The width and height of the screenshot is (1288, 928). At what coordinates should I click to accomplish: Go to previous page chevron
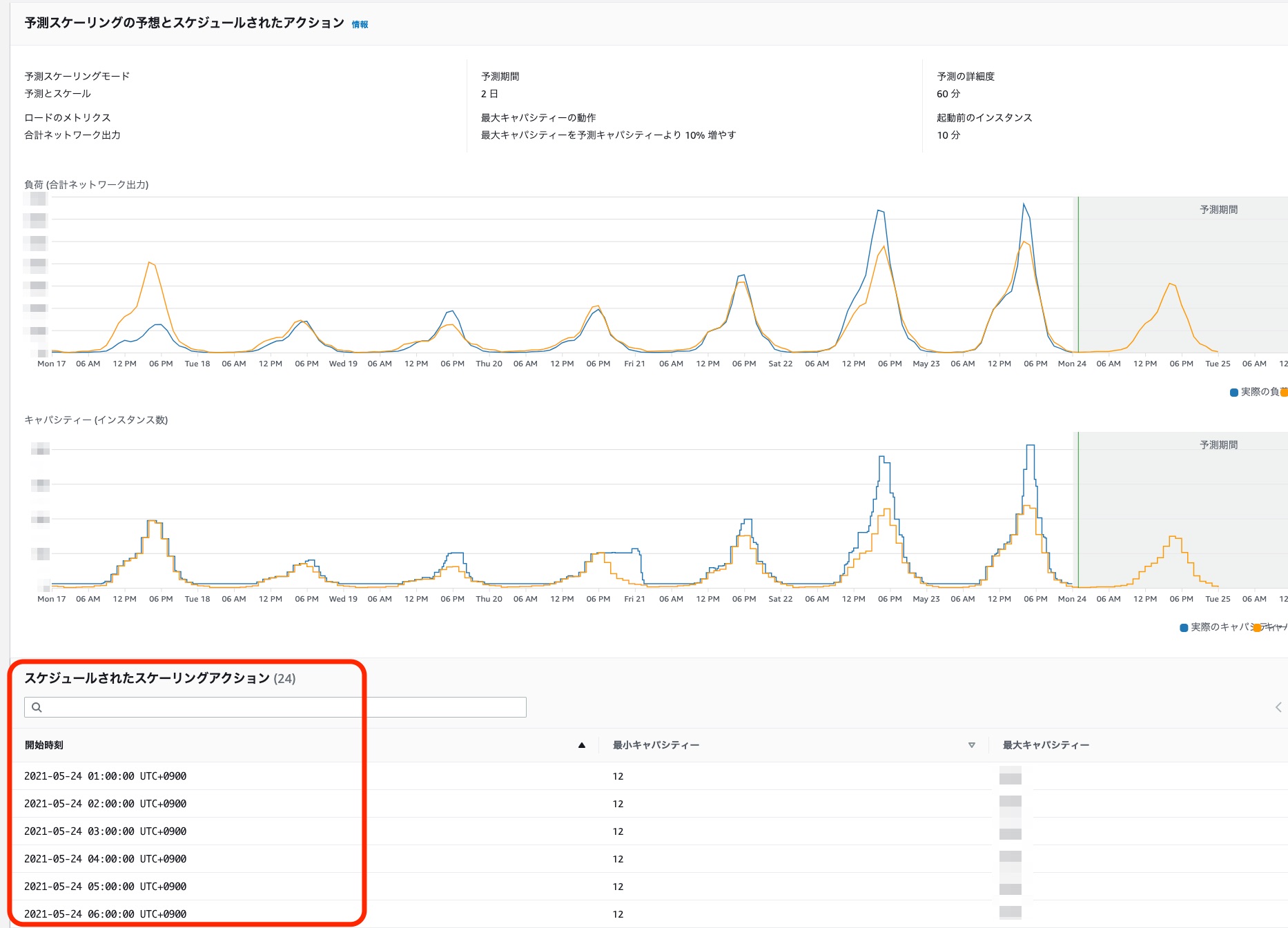1278,707
